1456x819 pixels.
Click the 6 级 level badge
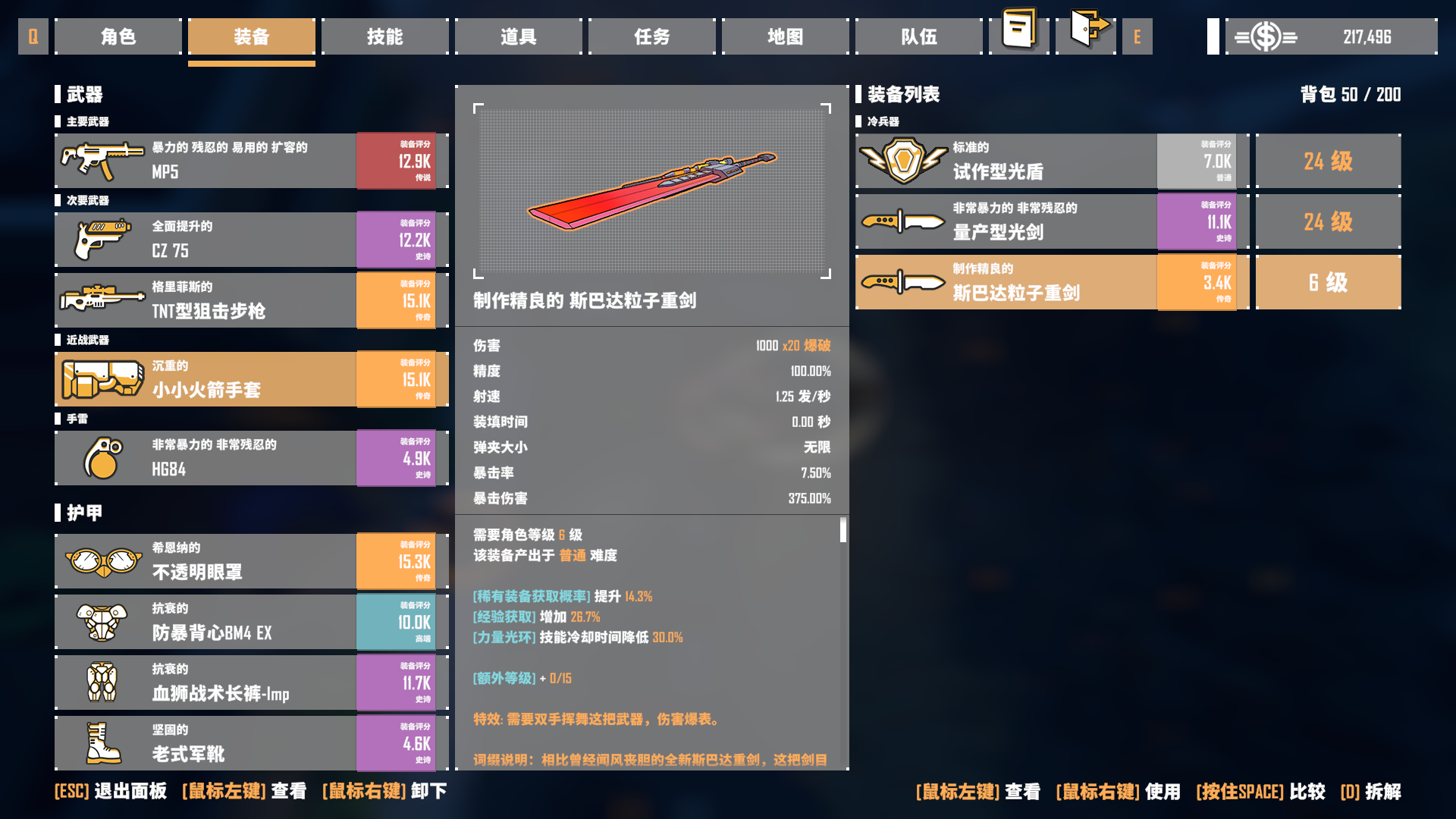(1328, 282)
